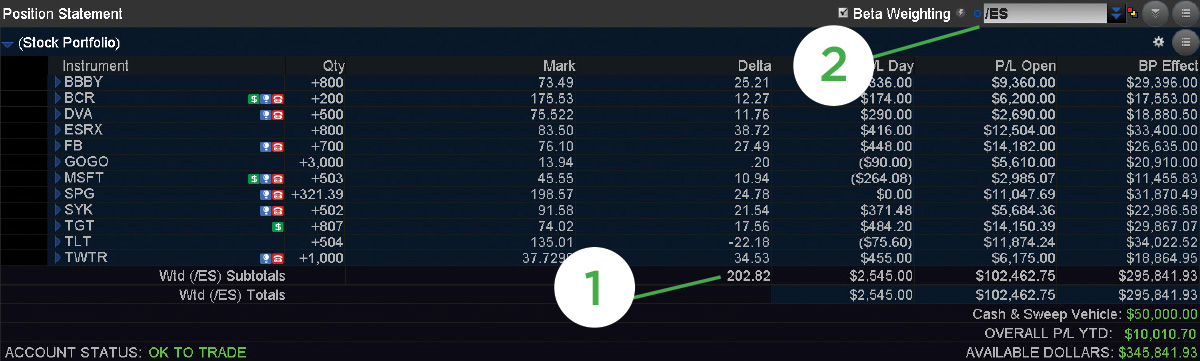Screen dimensions: 1200x361
Task: Click the blue earnings icon on SYK row
Action: 265,210
